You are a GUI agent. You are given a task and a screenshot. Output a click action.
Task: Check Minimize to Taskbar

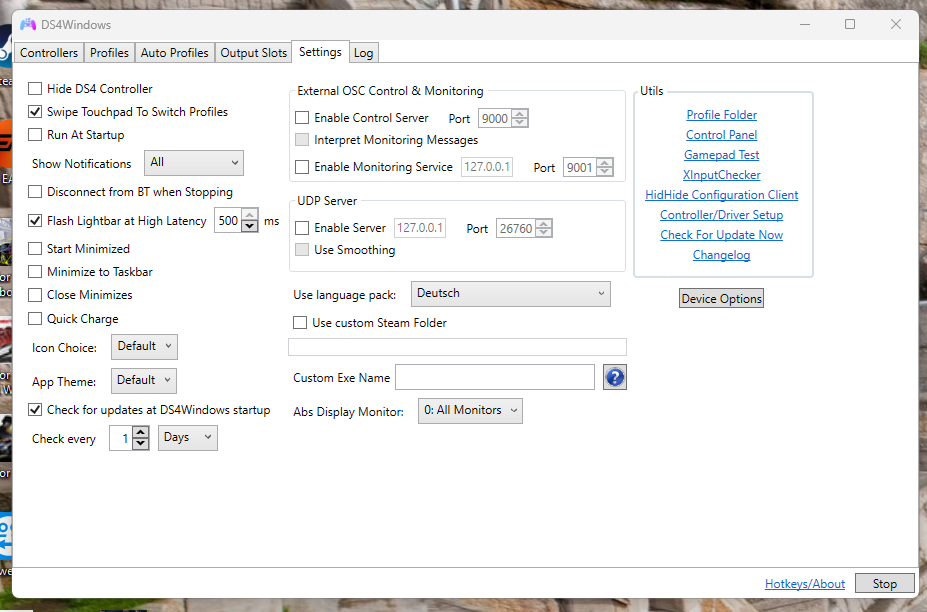point(35,271)
